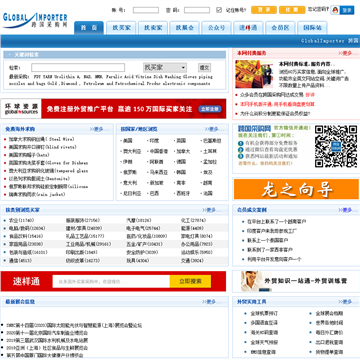
Task: Open the Steel Wire purchase request
Action: (x=42, y=139)
